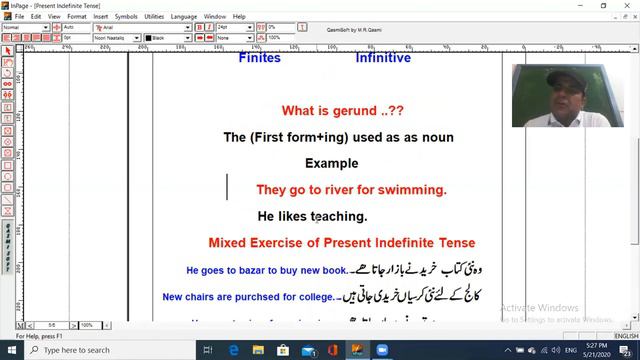Select the rounded rectangle box tool
The image size is (640, 360).
coord(7,187)
